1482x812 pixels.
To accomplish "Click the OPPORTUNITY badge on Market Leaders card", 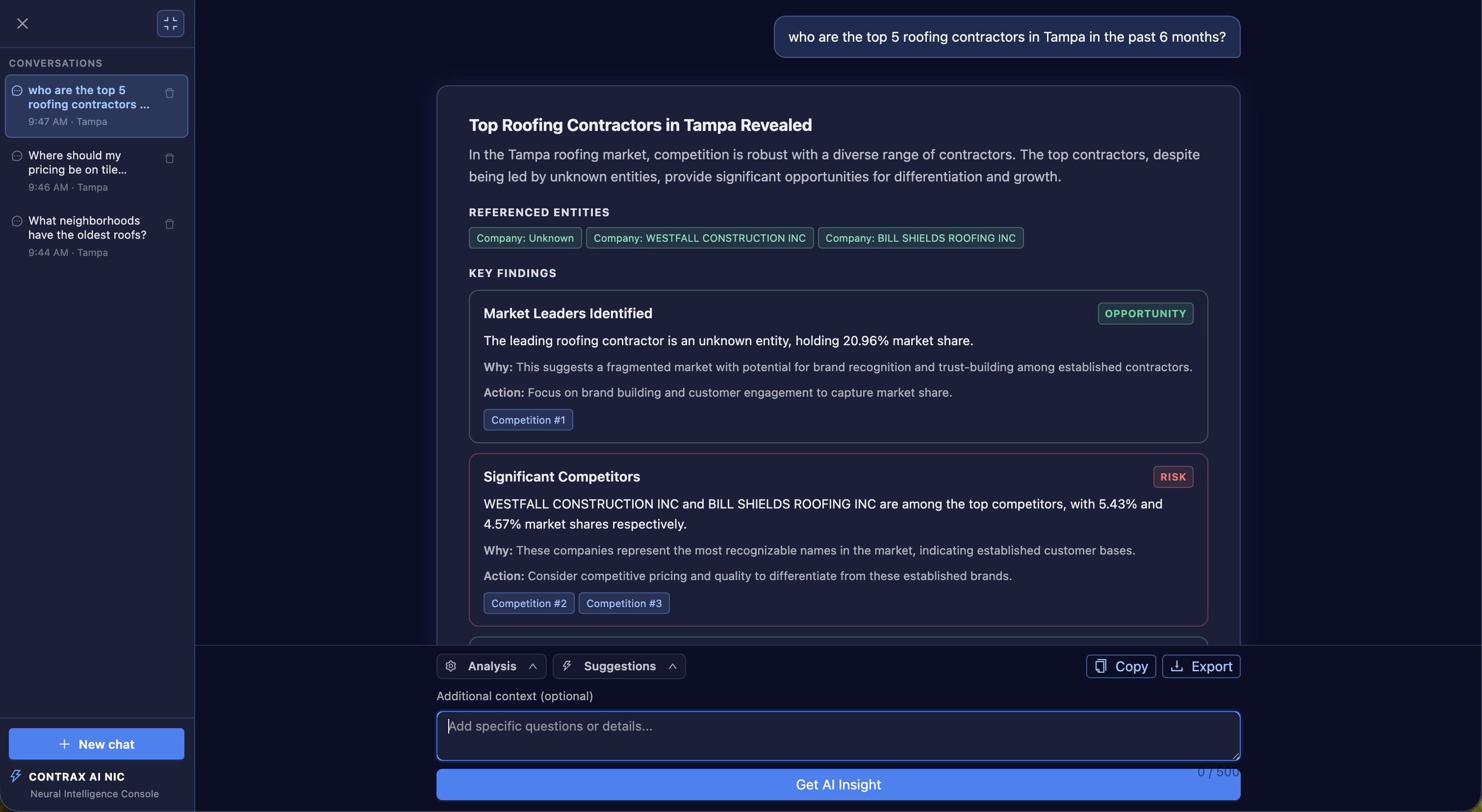I will [1145, 313].
